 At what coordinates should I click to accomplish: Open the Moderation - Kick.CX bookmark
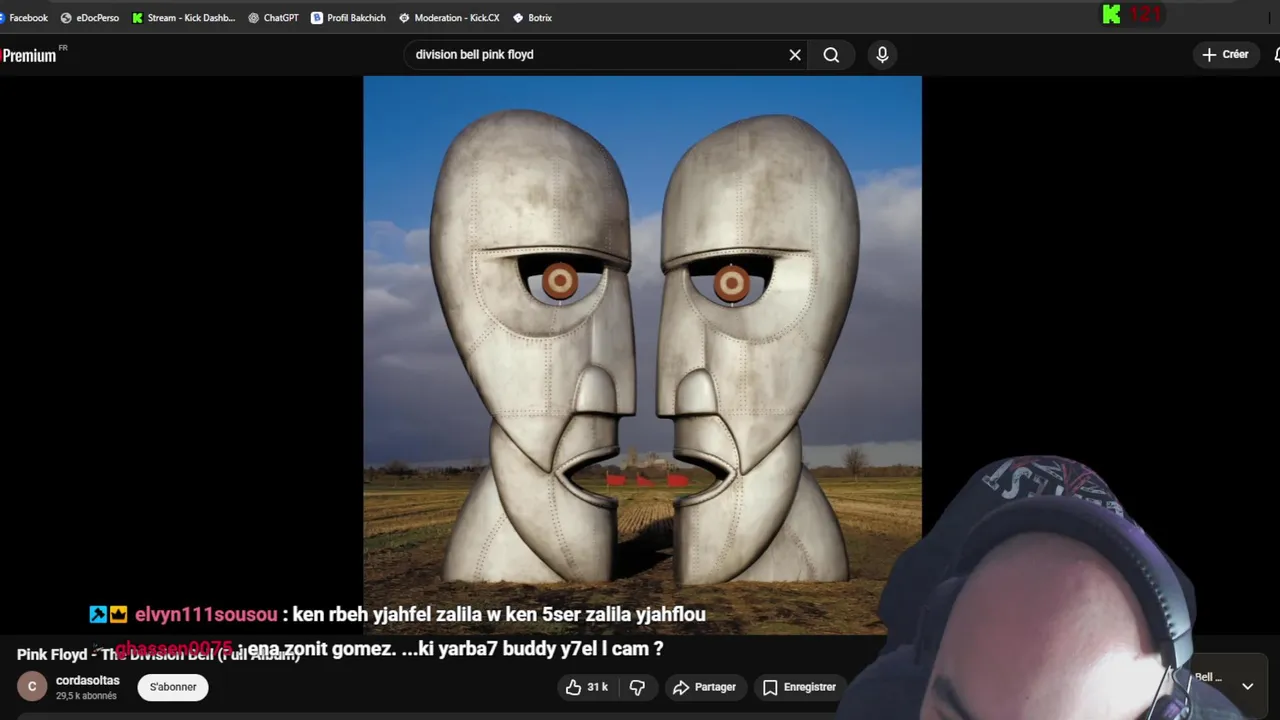pos(449,18)
